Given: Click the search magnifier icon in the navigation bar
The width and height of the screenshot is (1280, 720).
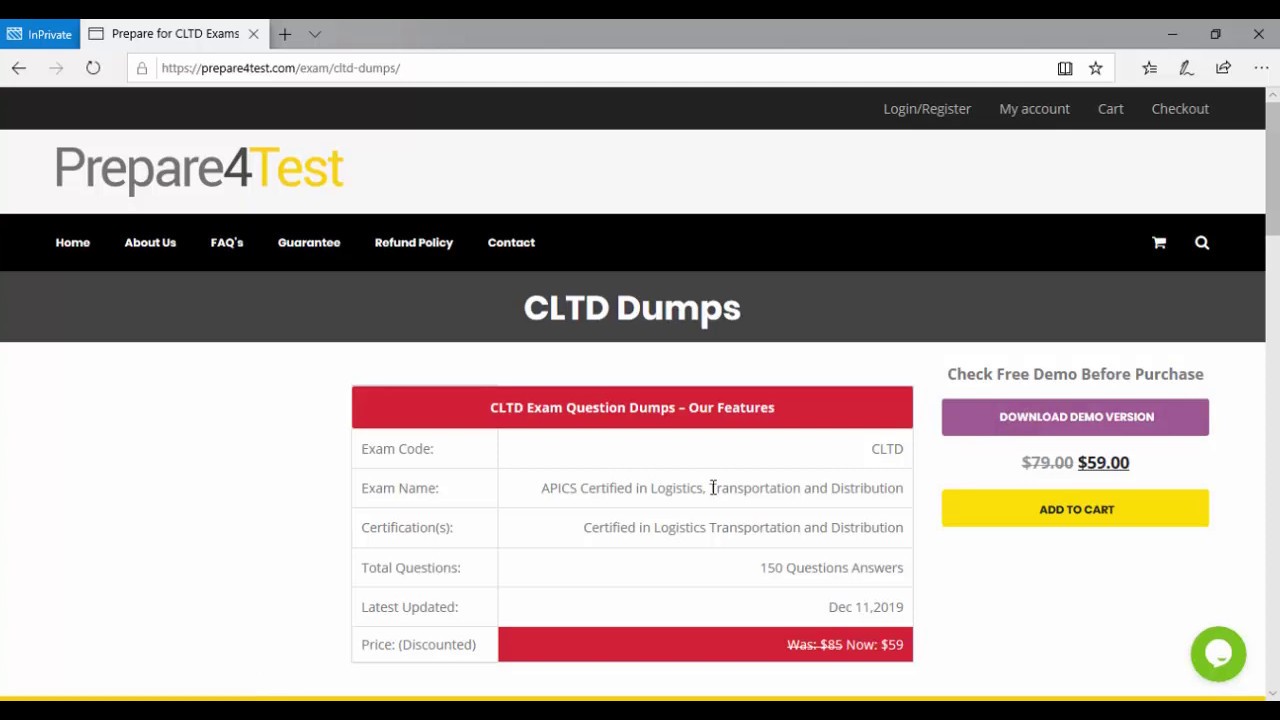Looking at the screenshot, I should [x=1202, y=242].
